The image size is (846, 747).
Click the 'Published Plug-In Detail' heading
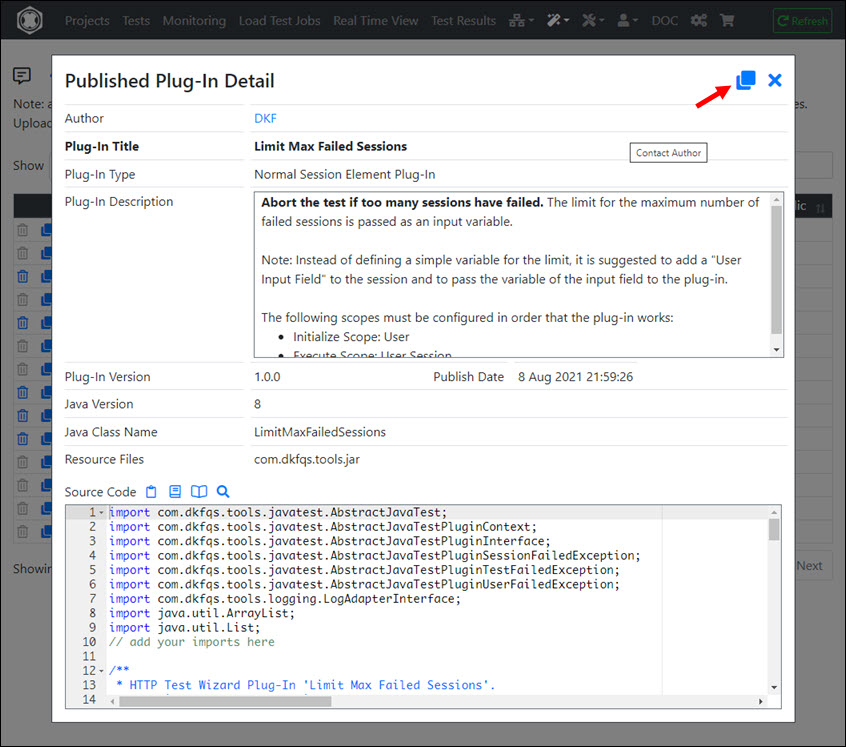click(x=169, y=81)
